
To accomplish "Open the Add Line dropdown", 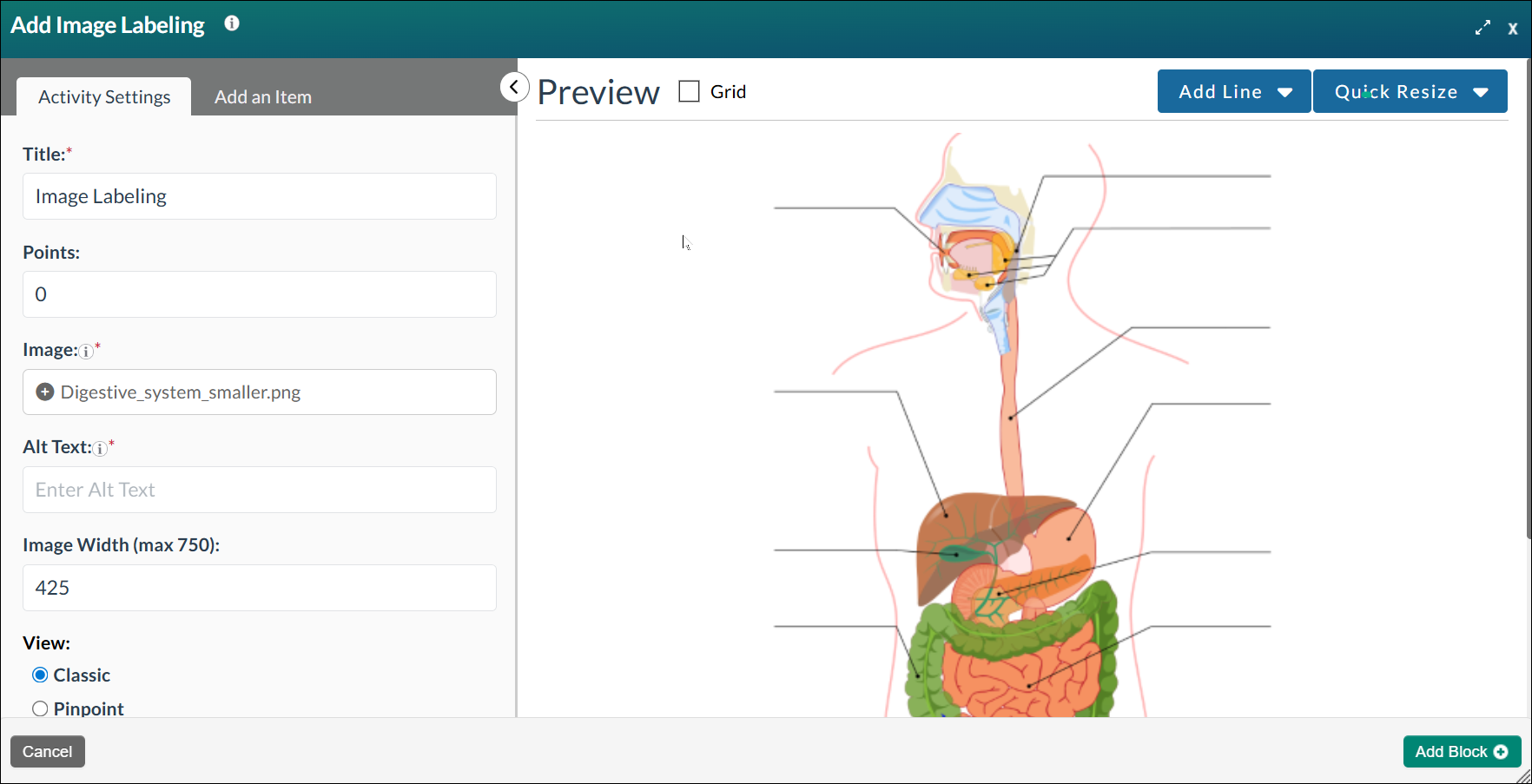I will click(x=1233, y=91).
